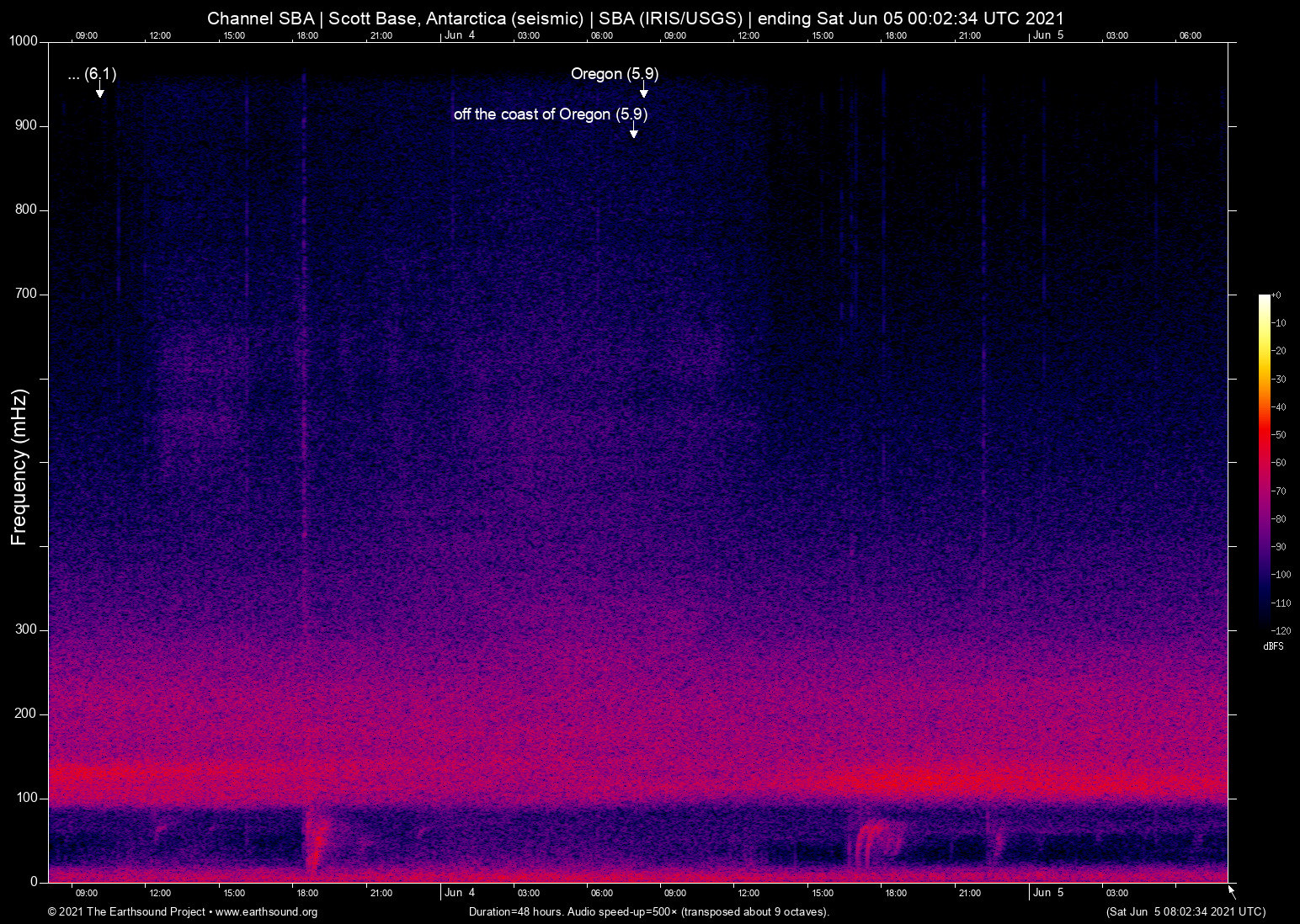This screenshot has width=1300, height=924.
Task: Click the 09:00 tick on the top timeline
Action: 87,35
